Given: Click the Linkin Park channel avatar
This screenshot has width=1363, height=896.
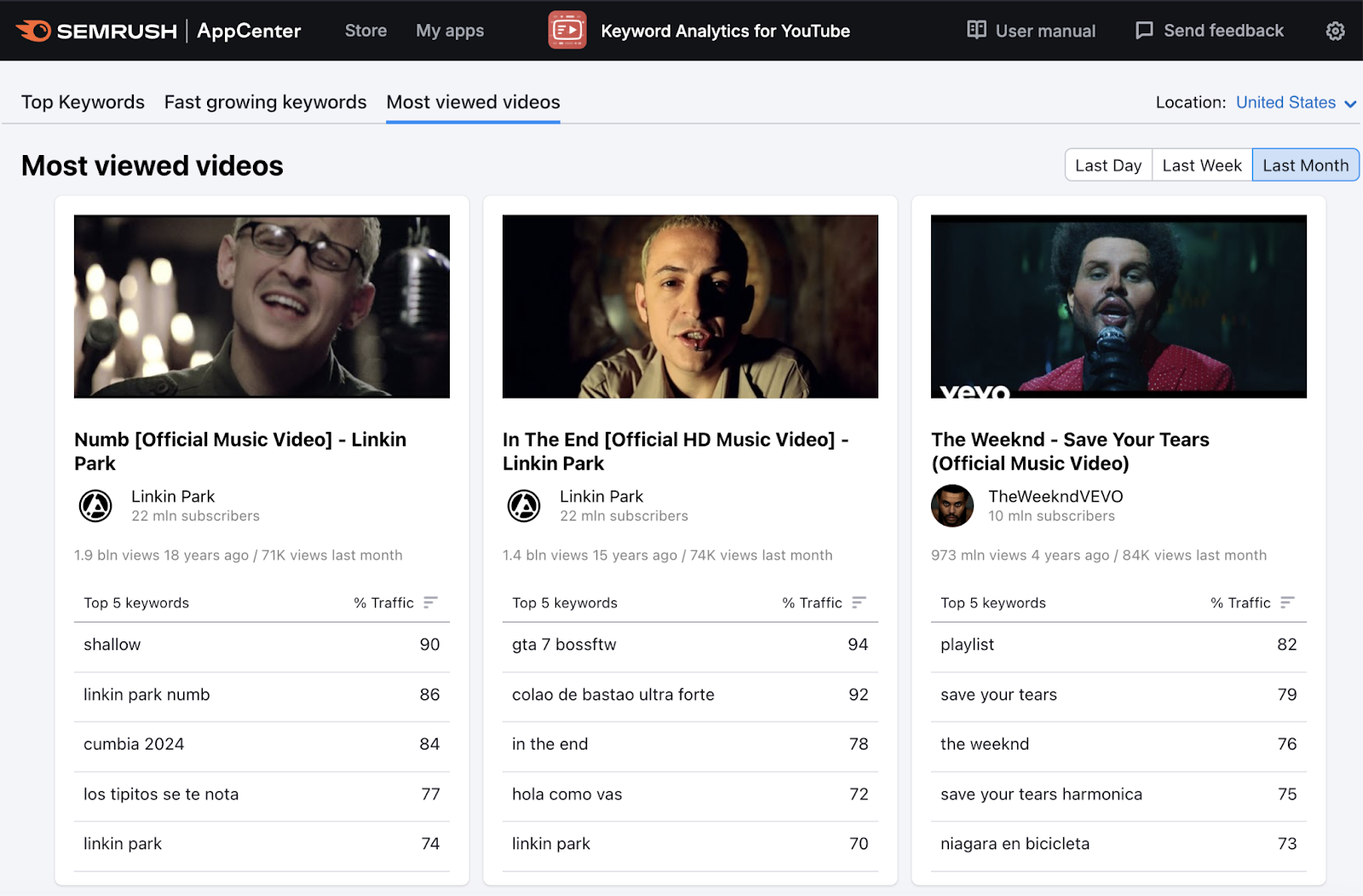Looking at the screenshot, I should (95, 505).
